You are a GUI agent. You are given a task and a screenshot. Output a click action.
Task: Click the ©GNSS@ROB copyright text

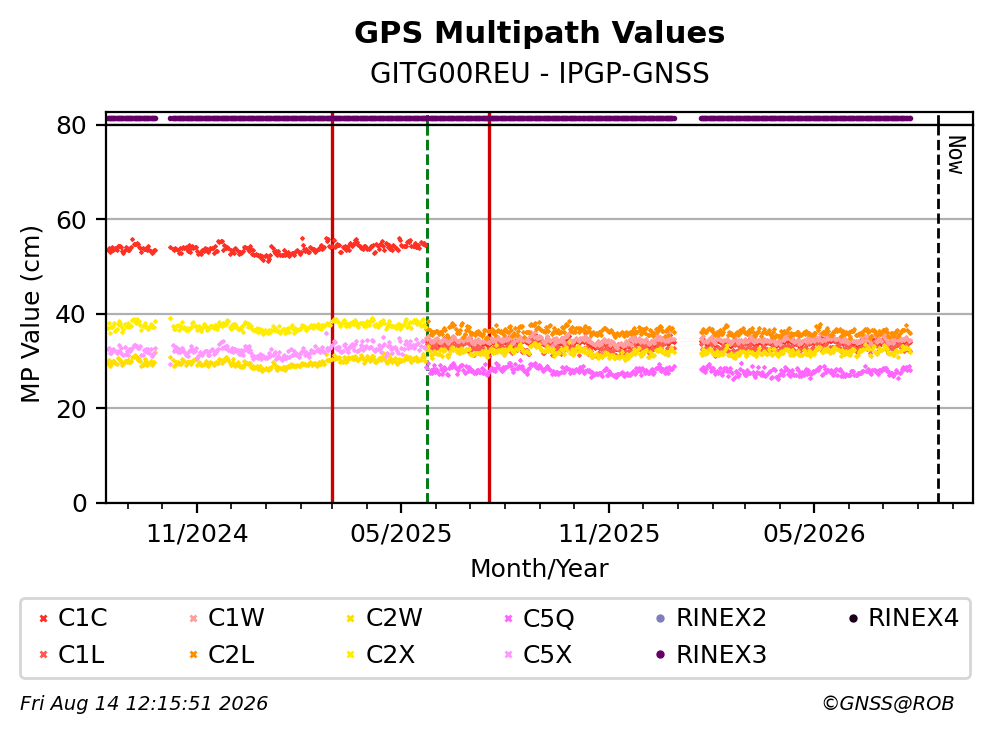tap(888, 704)
